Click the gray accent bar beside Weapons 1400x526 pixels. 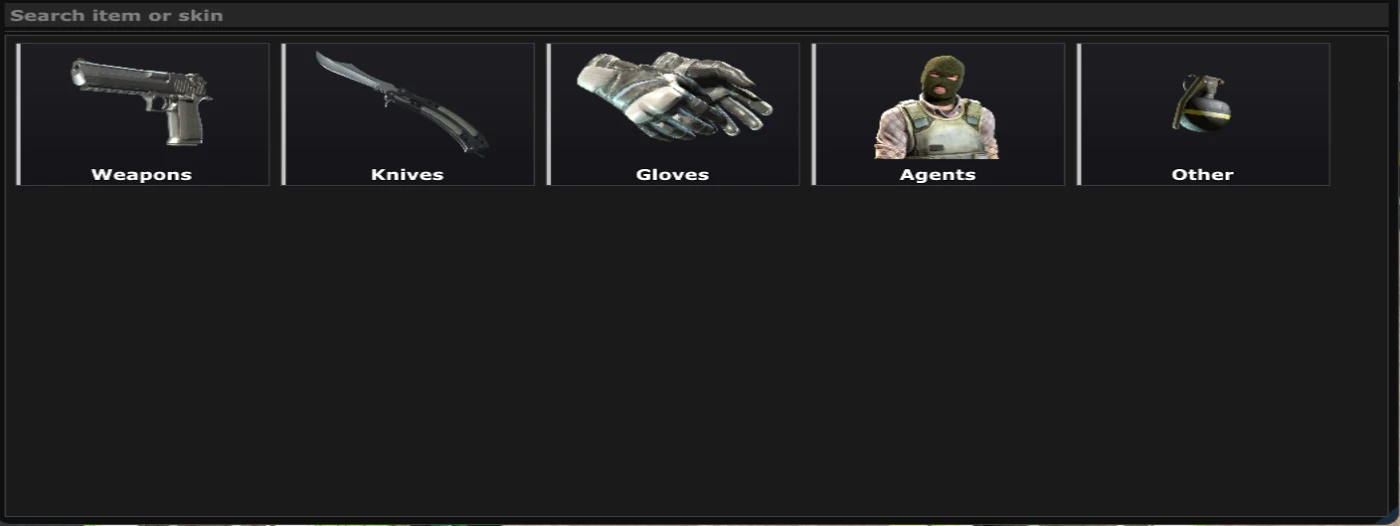click(x=18, y=114)
